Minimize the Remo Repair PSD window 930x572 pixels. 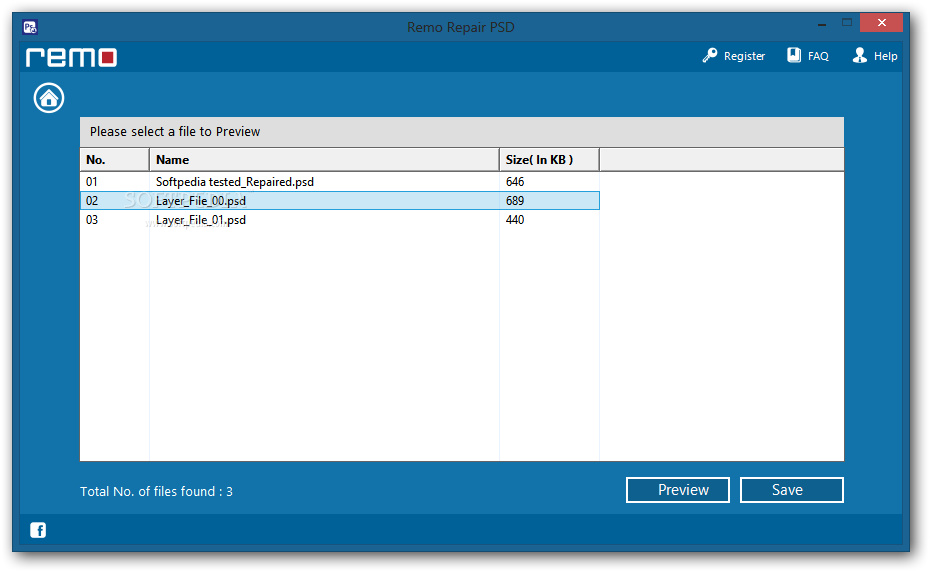[821, 24]
